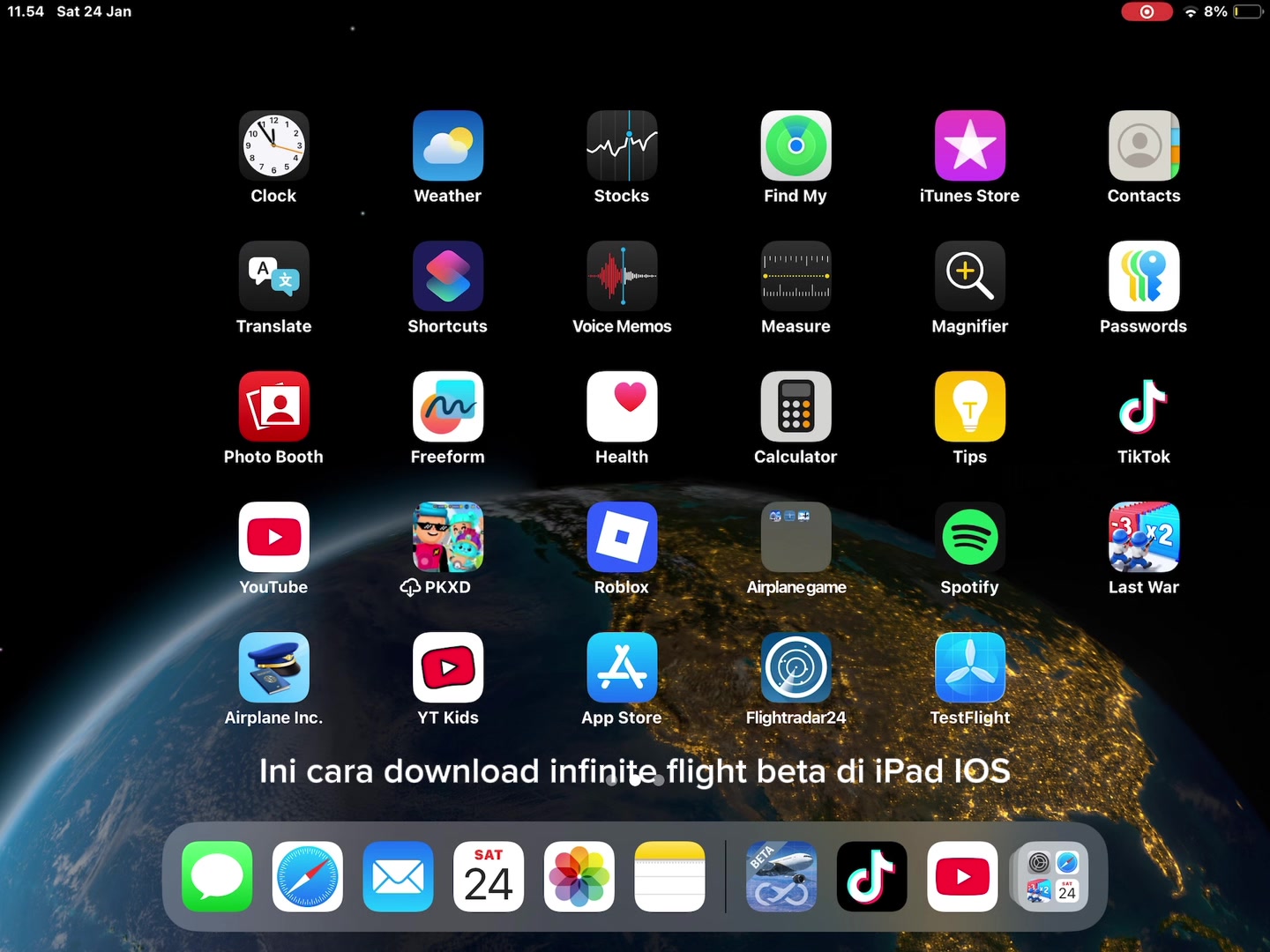Launch Airplane Inc.
Screen dimensions: 1270x952
[273, 667]
